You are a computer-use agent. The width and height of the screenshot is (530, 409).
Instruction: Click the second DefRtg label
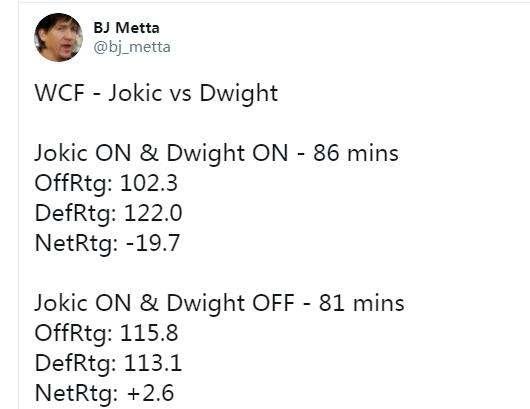(76, 363)
